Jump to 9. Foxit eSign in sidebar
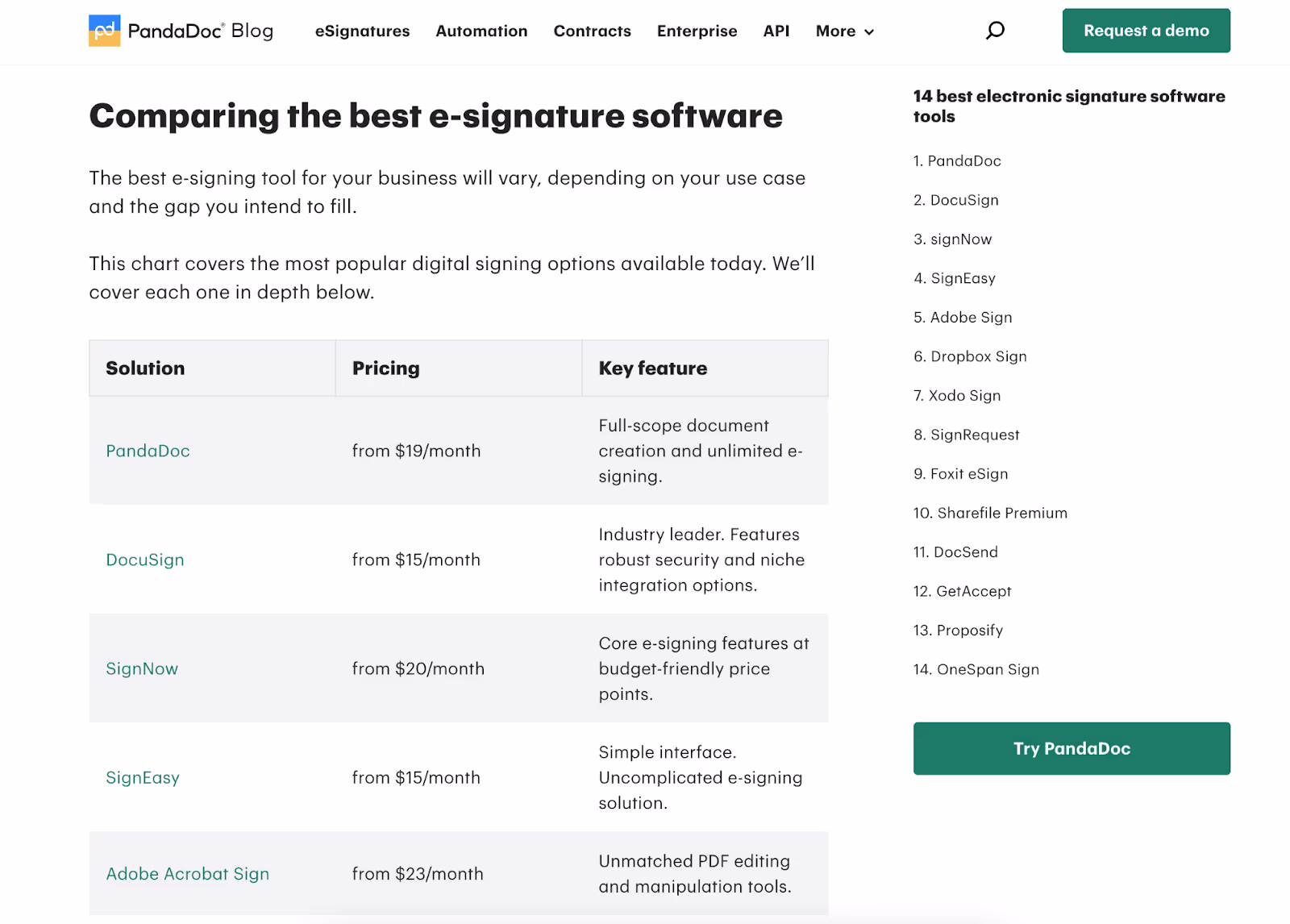This screenshot has height=924, width=1290. 961,473
